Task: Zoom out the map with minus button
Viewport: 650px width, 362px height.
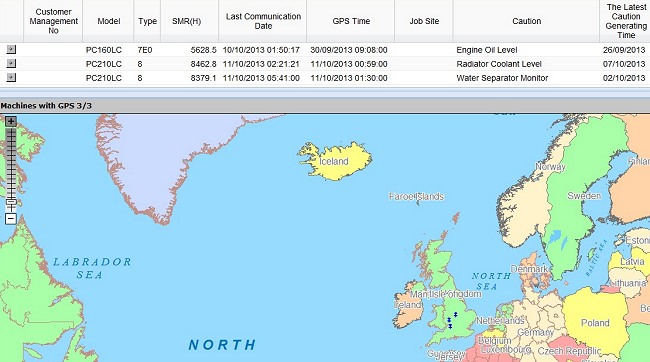Action: [x=11, y=219]
